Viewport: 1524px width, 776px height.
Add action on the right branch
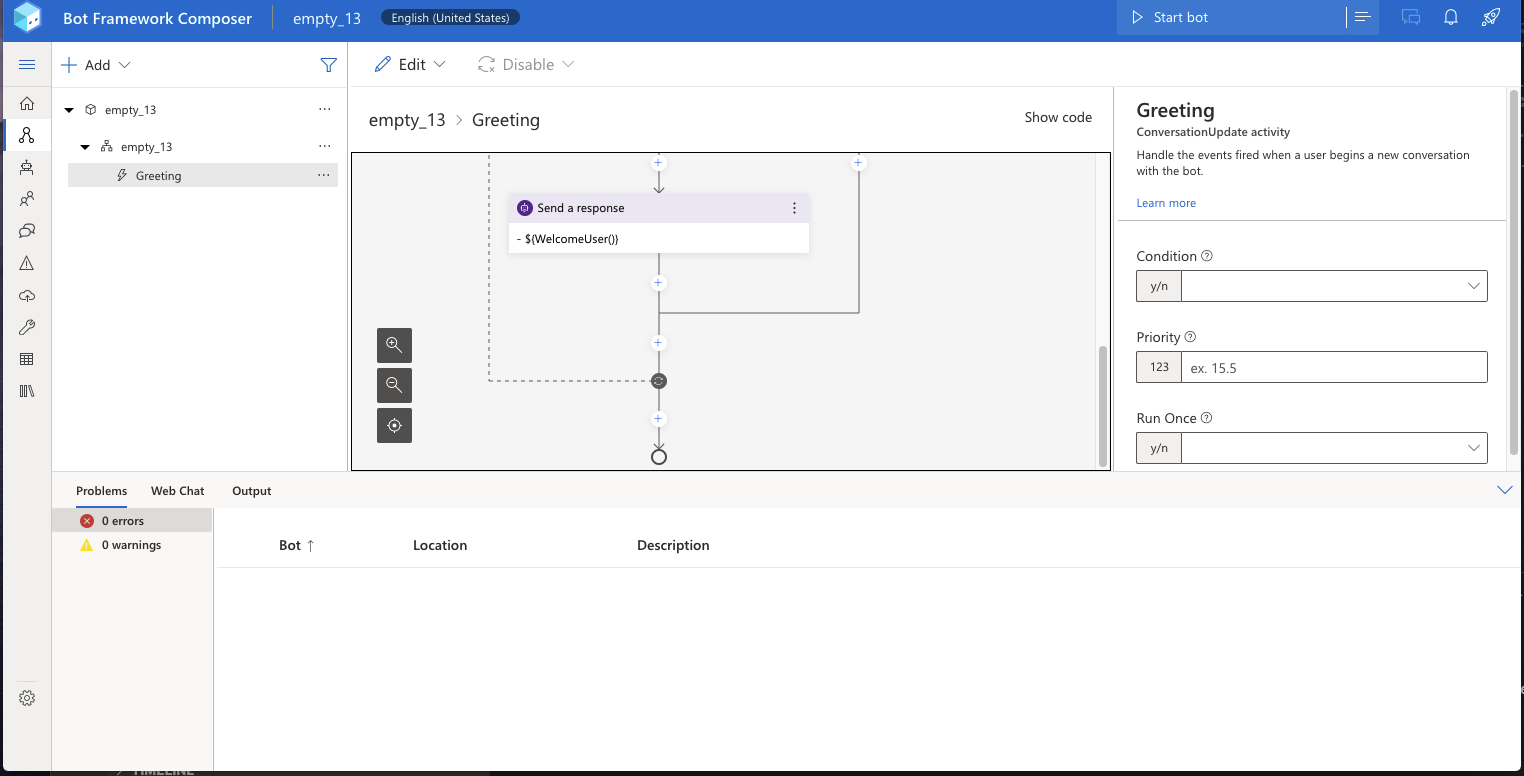(858, 162)
